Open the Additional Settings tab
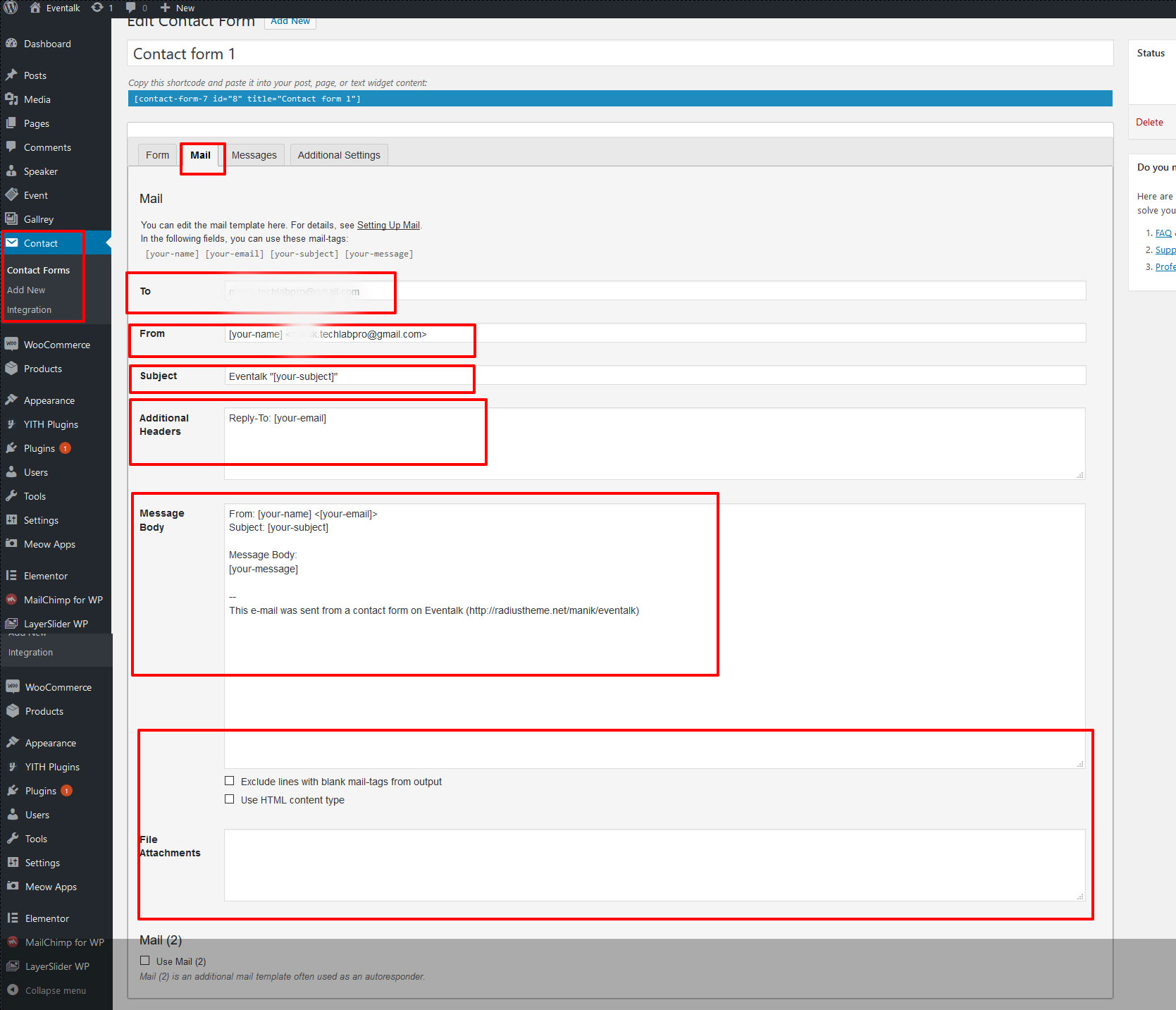The width and height of the screenshot is (1176, 1010). coord(339,155)
